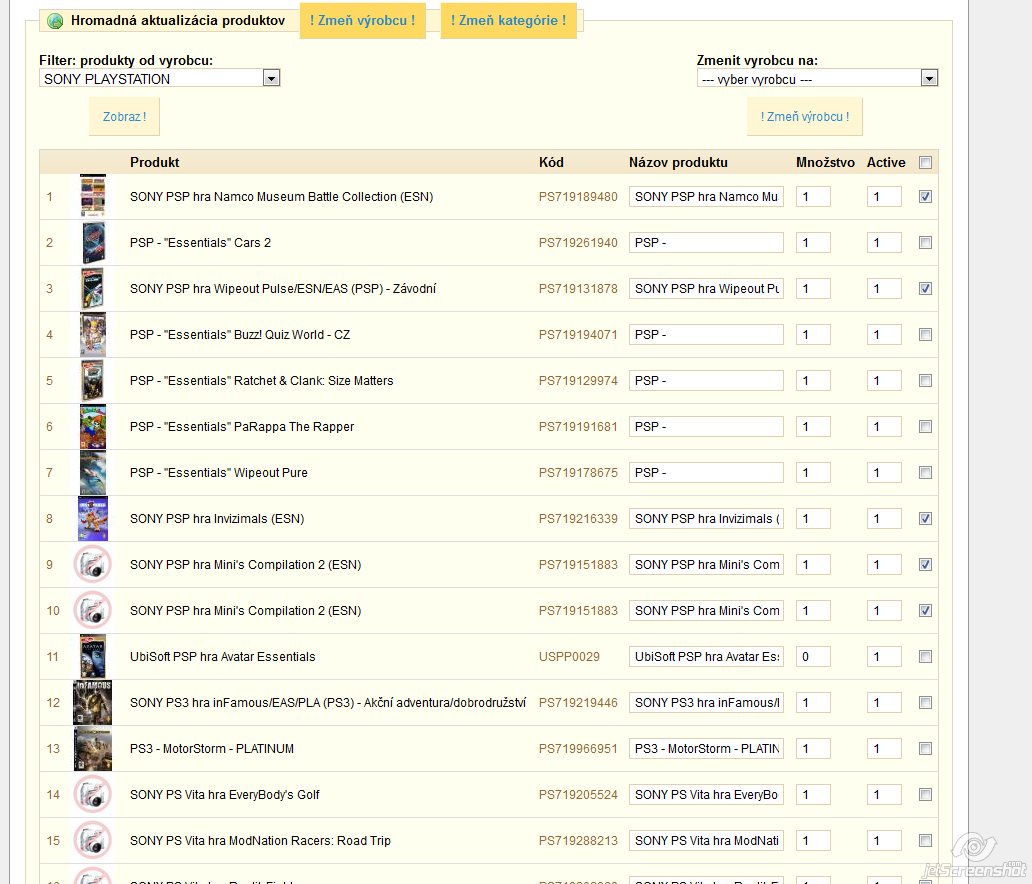The width and height of the screenshot is (1032, 884).
Task: Open the SONY PLAYSTATION manufacturer filter dropdown
Action: click(160, 78)
